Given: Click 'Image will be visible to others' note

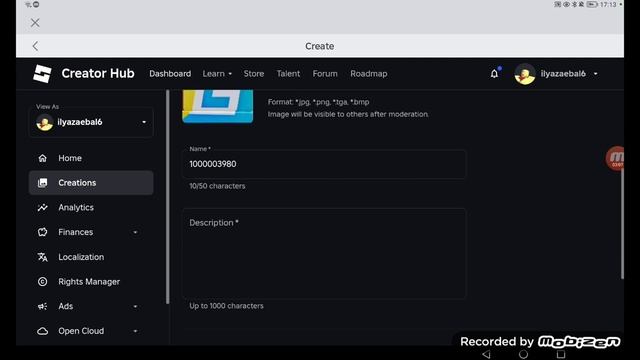Looking at the screenshot, I should [348, 115].
